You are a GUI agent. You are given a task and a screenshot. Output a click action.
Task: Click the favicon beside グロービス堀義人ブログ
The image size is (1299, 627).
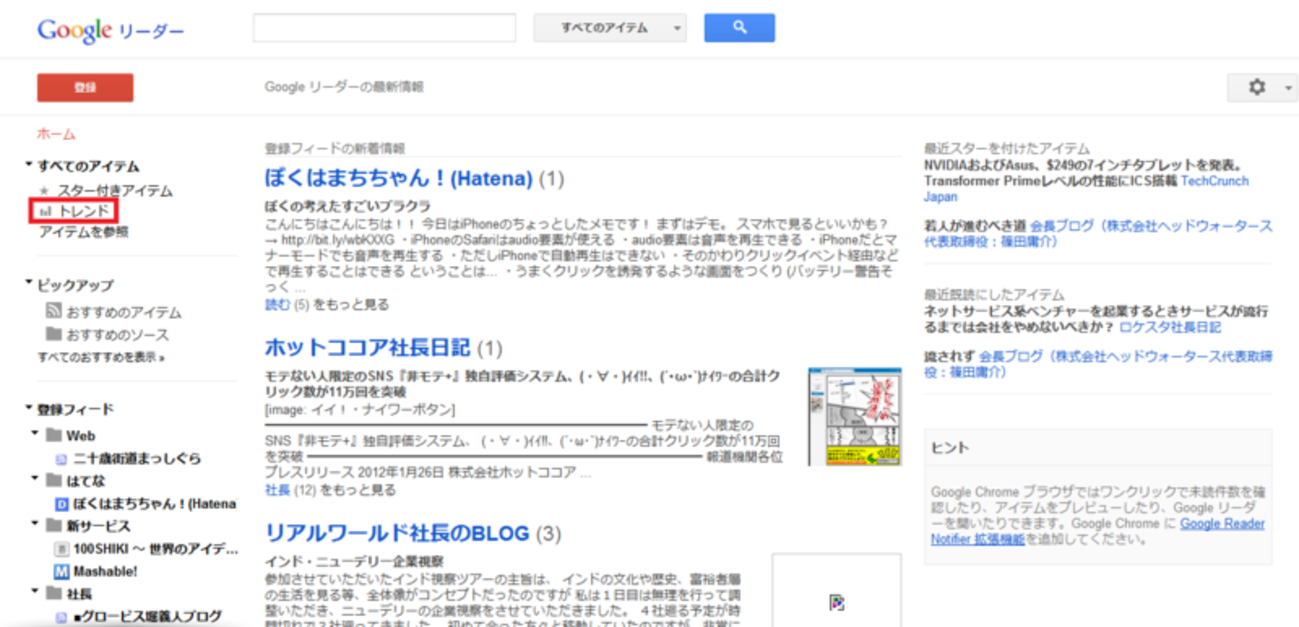click(61, 617)
